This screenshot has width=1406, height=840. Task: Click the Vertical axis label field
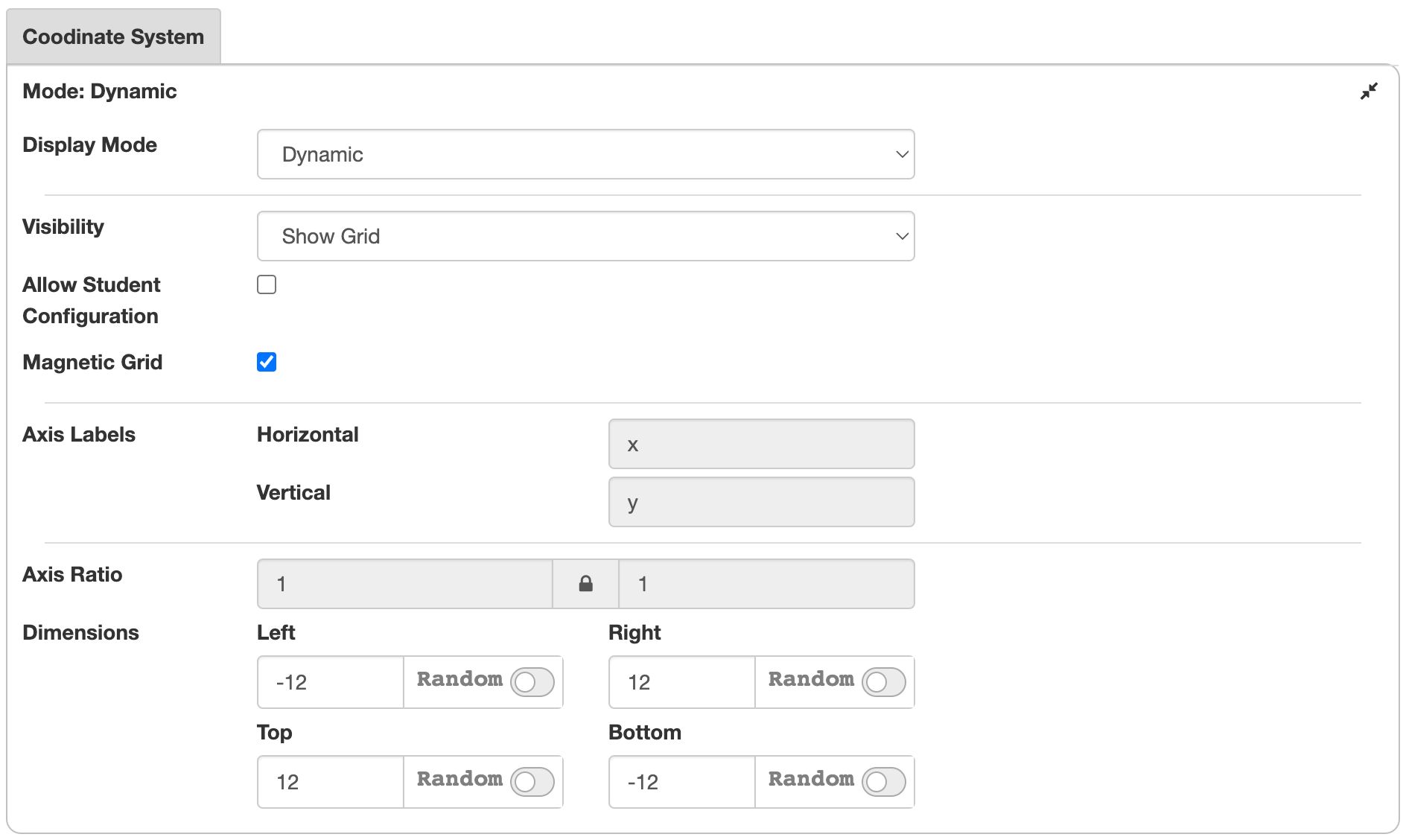760,502
